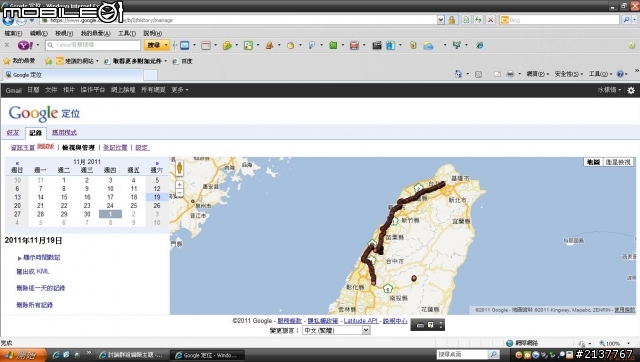Zoom out the map with minus button

(x=179, y=193)
